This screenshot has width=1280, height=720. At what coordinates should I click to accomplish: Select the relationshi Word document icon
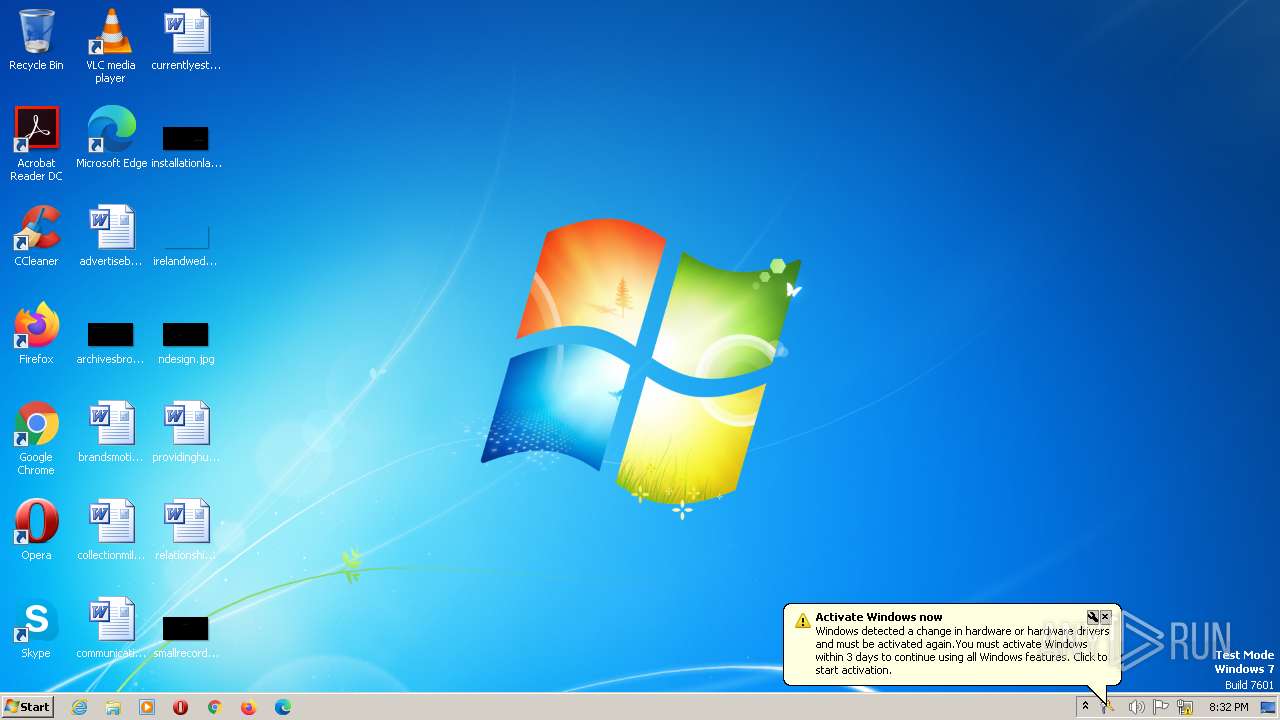coord(186,530)
